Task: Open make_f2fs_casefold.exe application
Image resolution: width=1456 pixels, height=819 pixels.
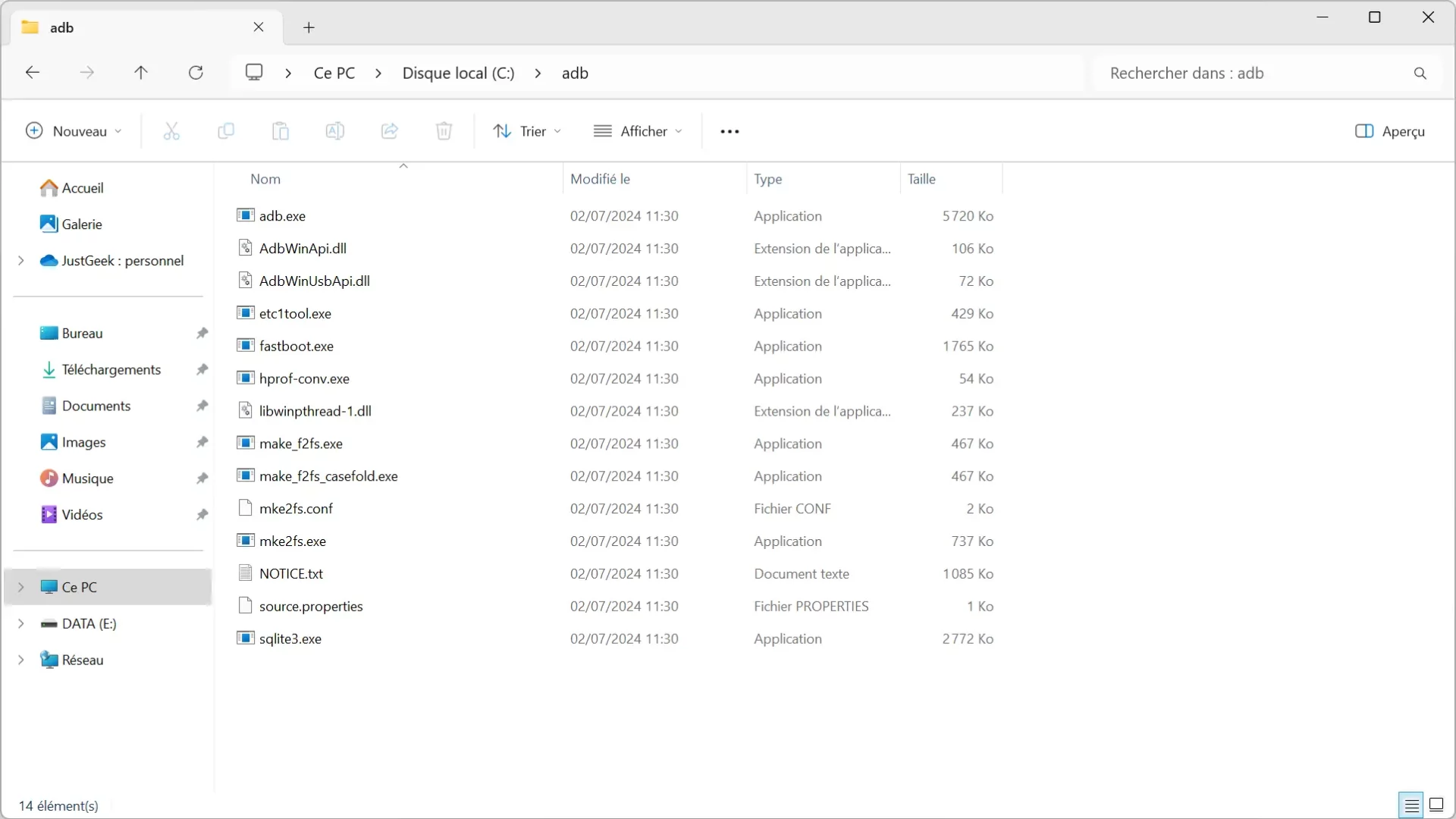Action: tap(329, 476)
